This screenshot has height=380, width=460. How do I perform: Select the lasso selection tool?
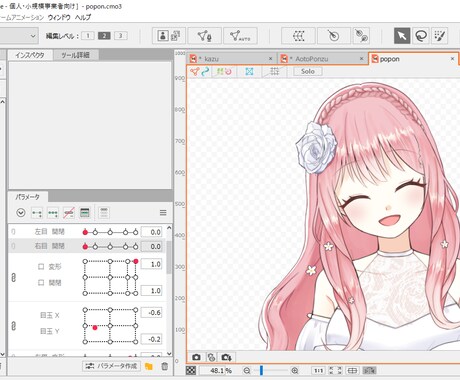pos(421,36)
